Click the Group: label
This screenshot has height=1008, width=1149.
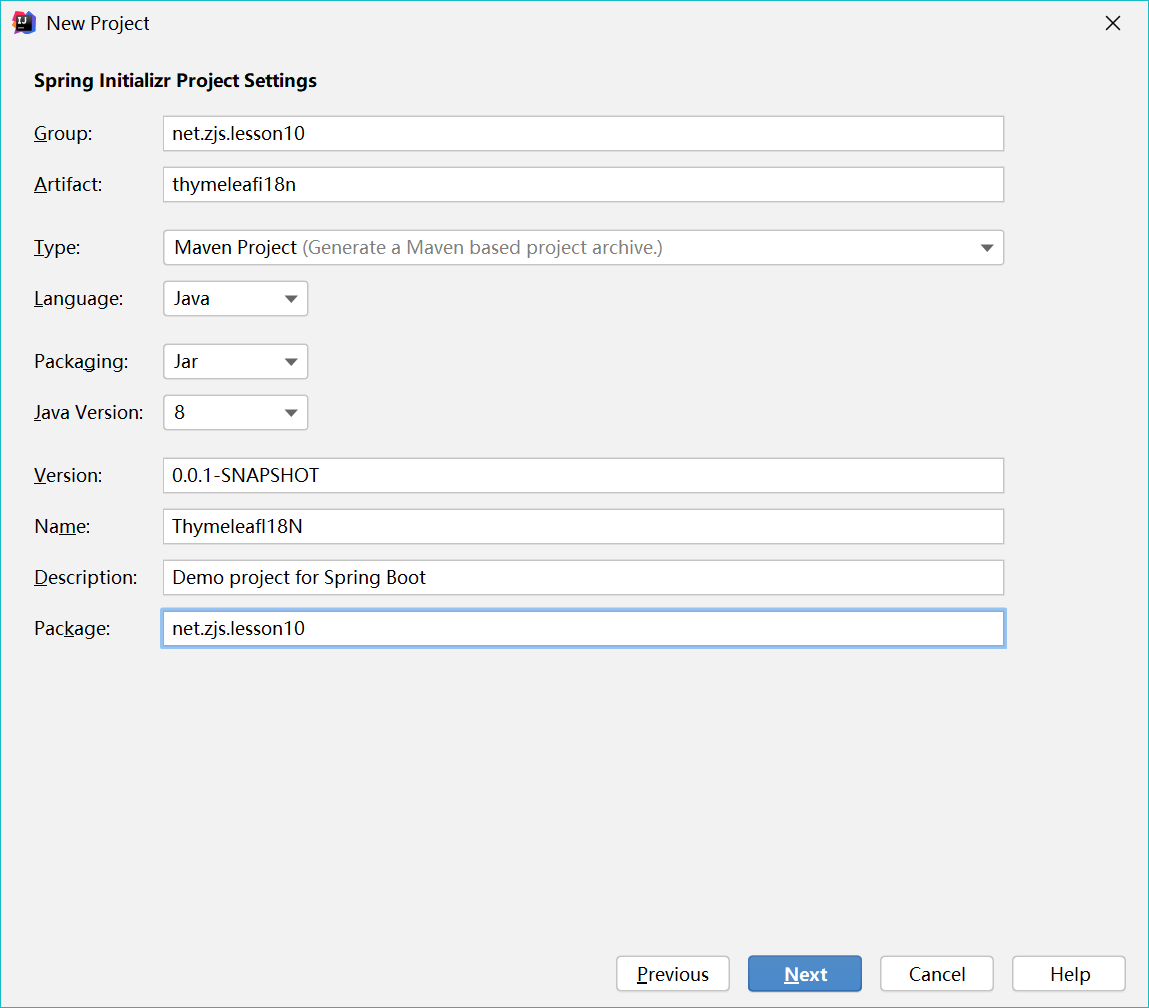pyautogui.click(x=63, y=133)
